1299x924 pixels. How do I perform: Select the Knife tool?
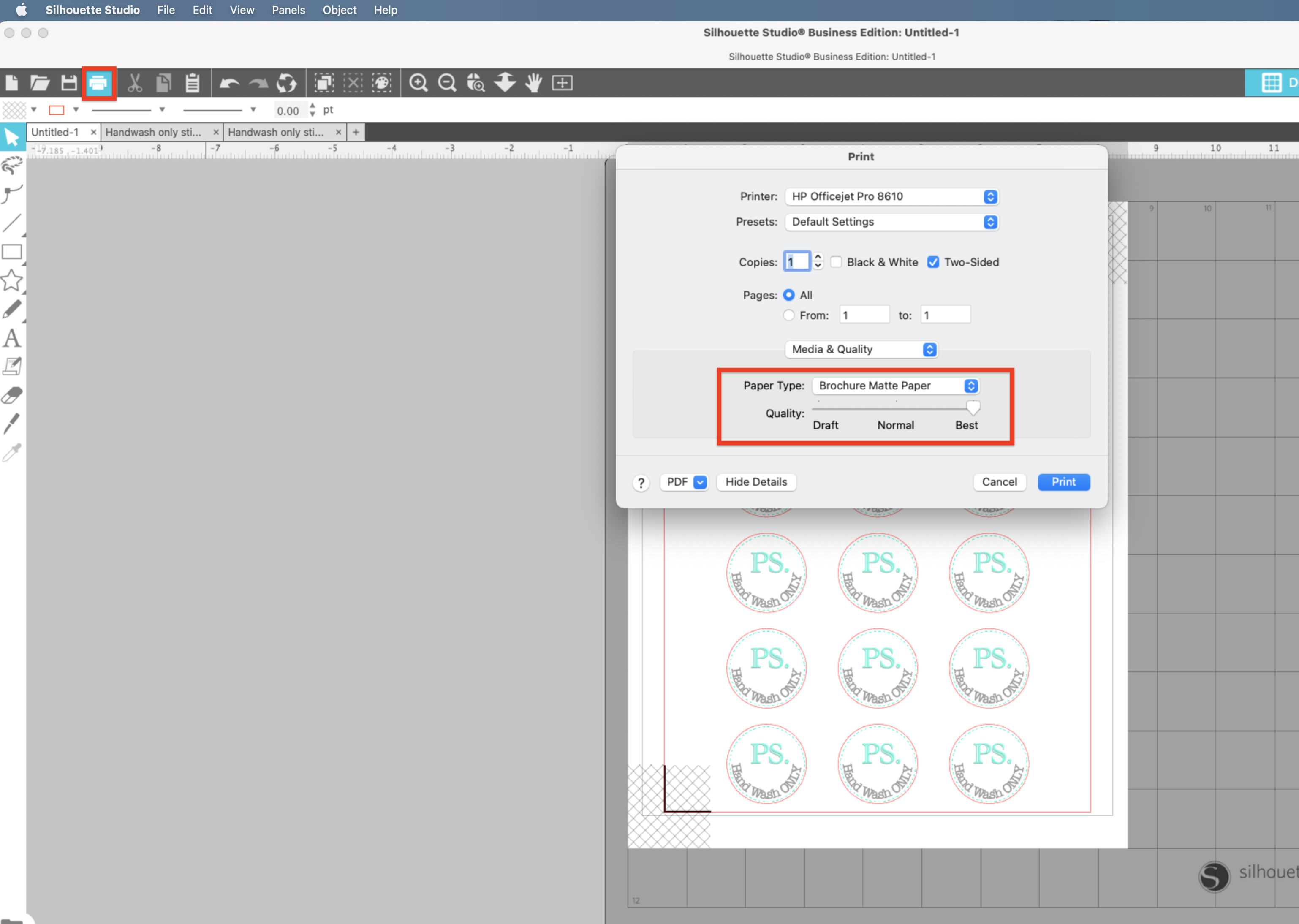point(11,424)
